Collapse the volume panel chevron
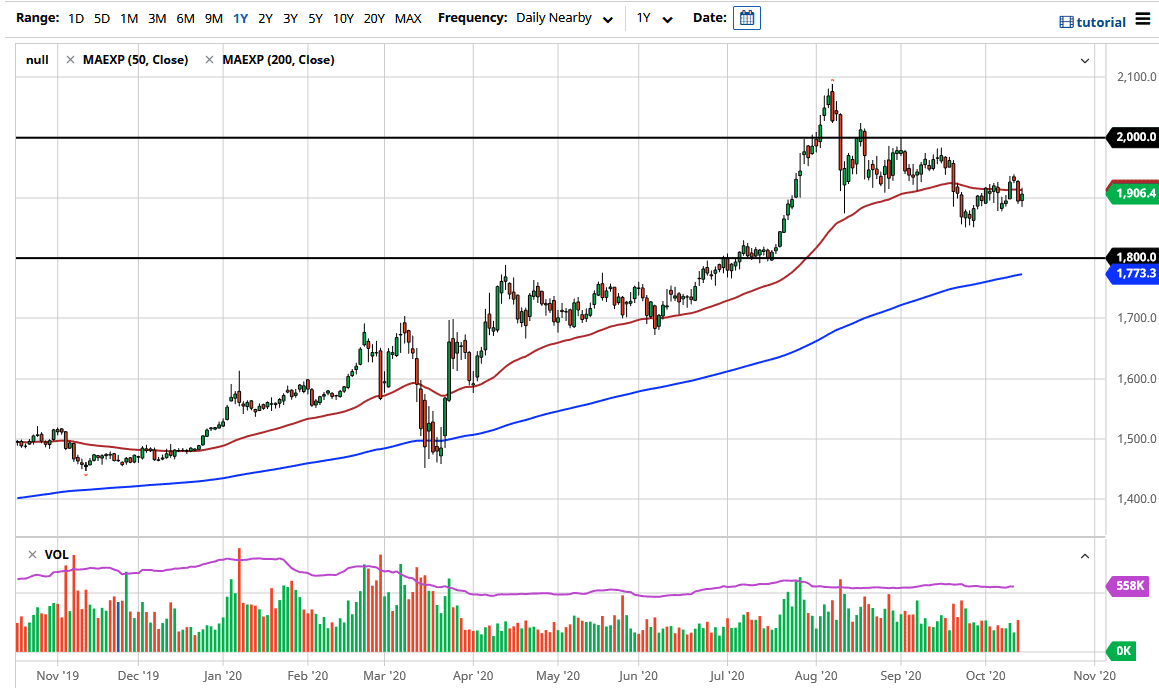This screenshot has height=697, width=1159. [1085, 556]
